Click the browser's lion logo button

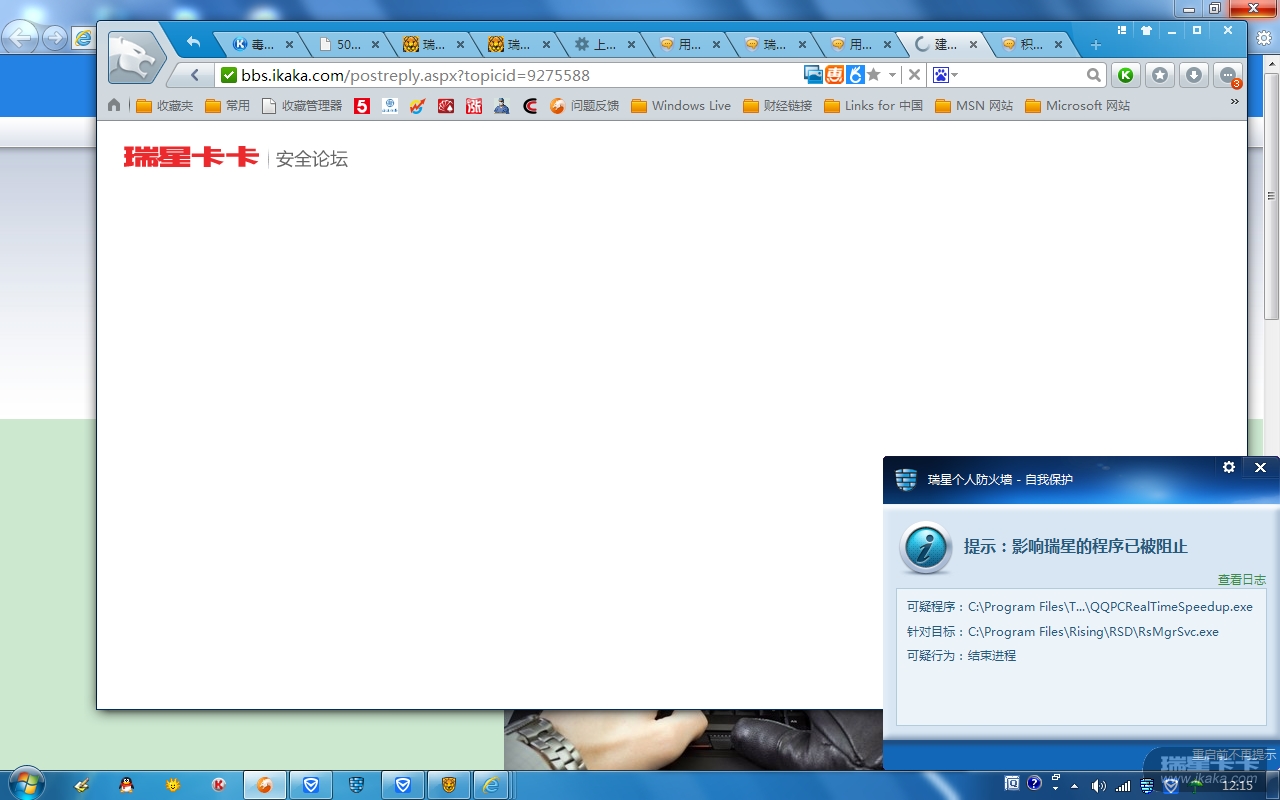point(136,58)
